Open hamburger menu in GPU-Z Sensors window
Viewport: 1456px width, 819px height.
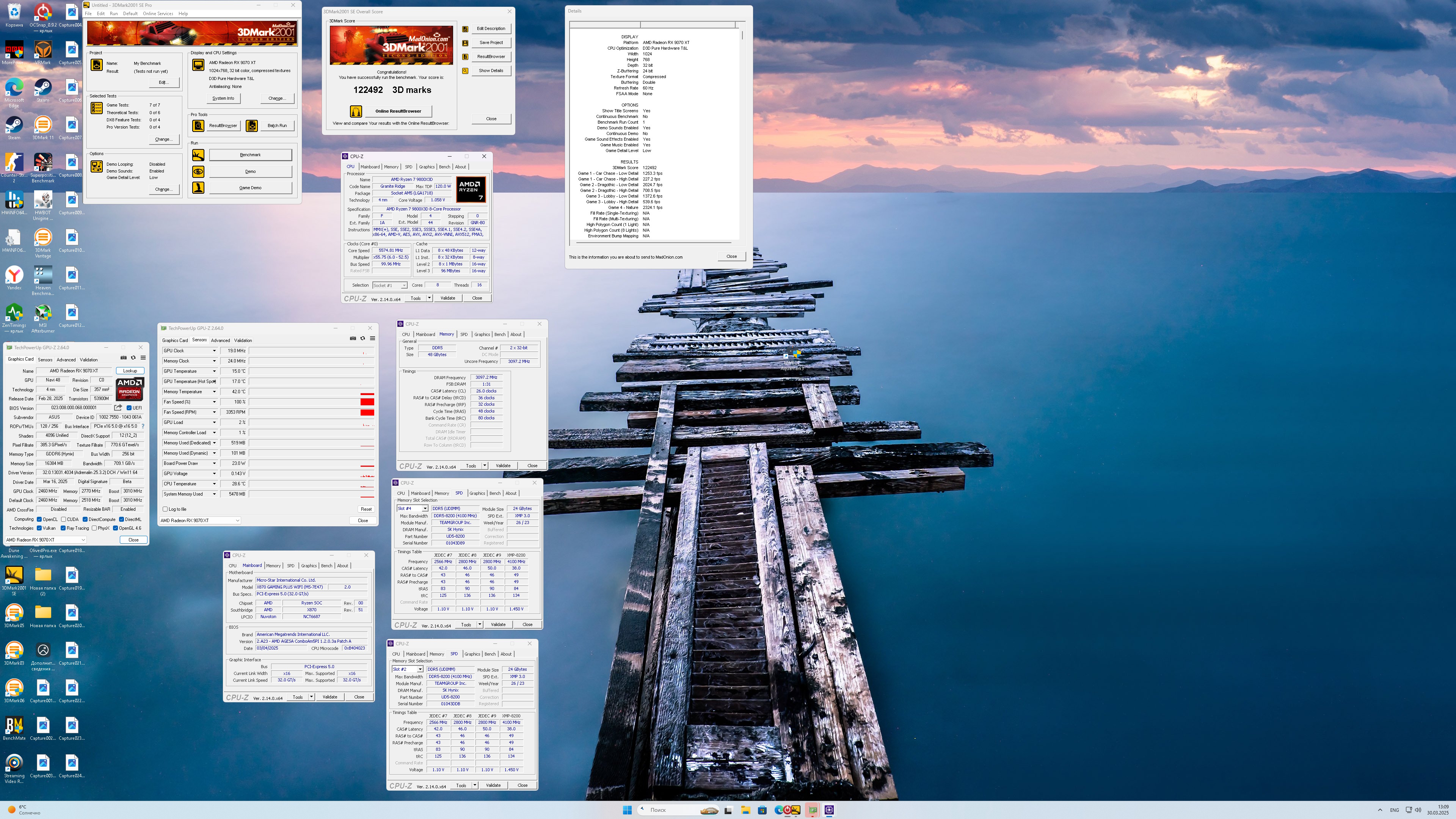372,339
